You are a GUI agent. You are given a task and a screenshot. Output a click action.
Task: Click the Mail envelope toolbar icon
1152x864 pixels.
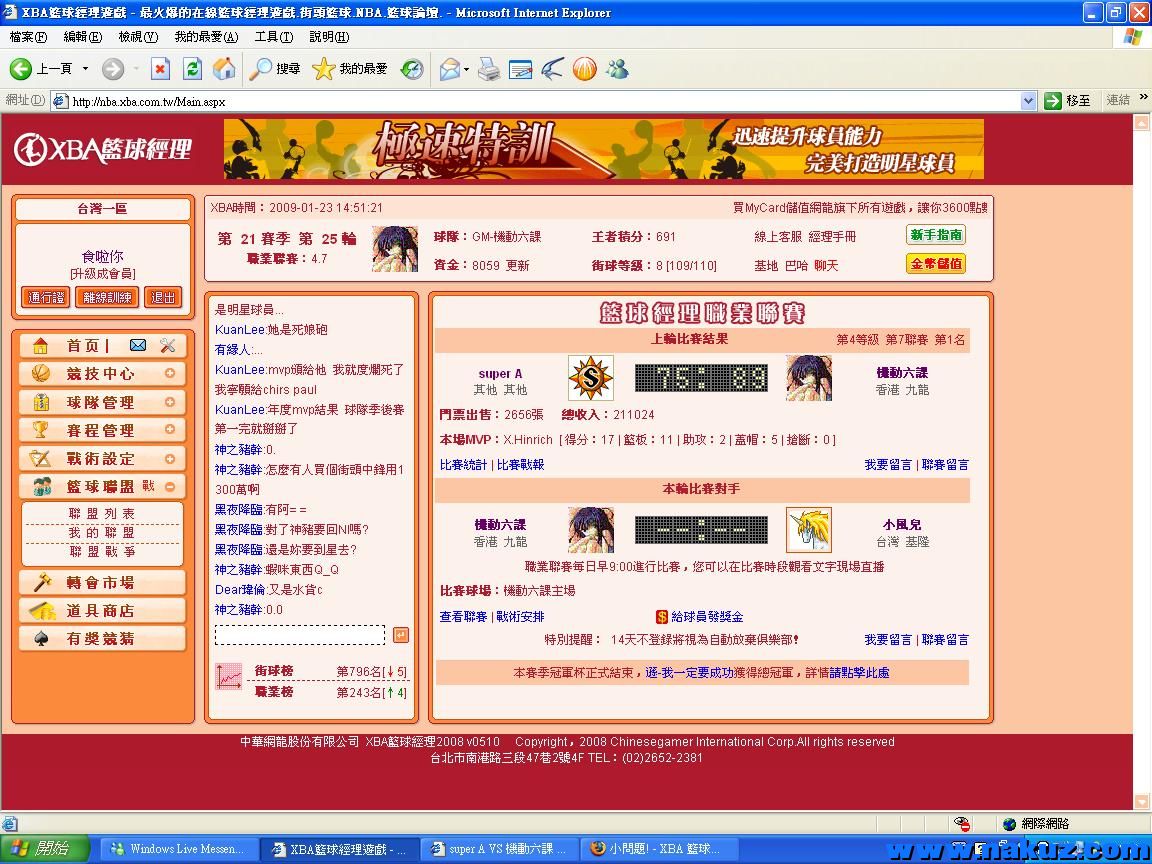point(449,69)
